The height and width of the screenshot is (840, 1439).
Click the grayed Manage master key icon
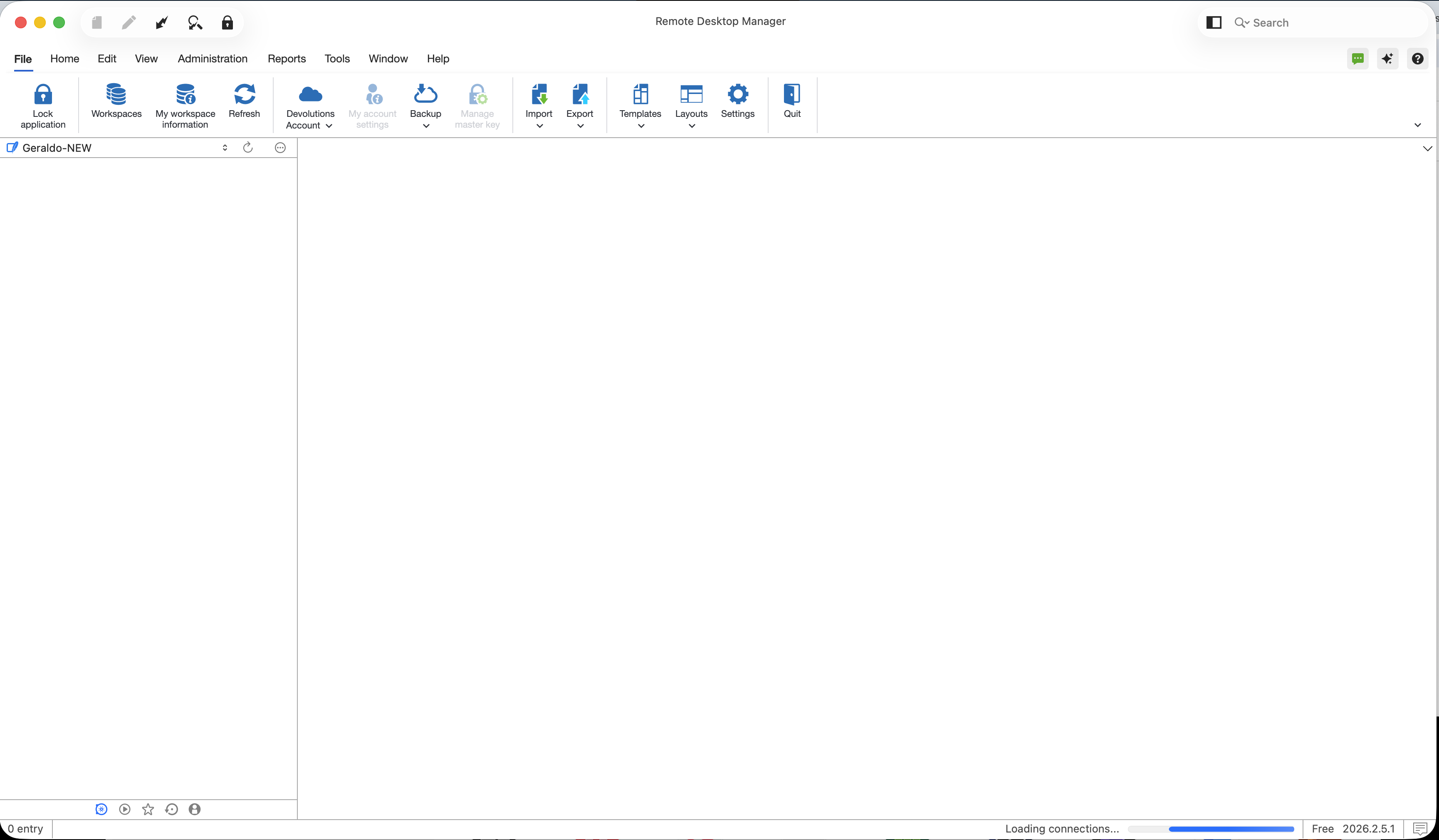(x=477, y=106)
